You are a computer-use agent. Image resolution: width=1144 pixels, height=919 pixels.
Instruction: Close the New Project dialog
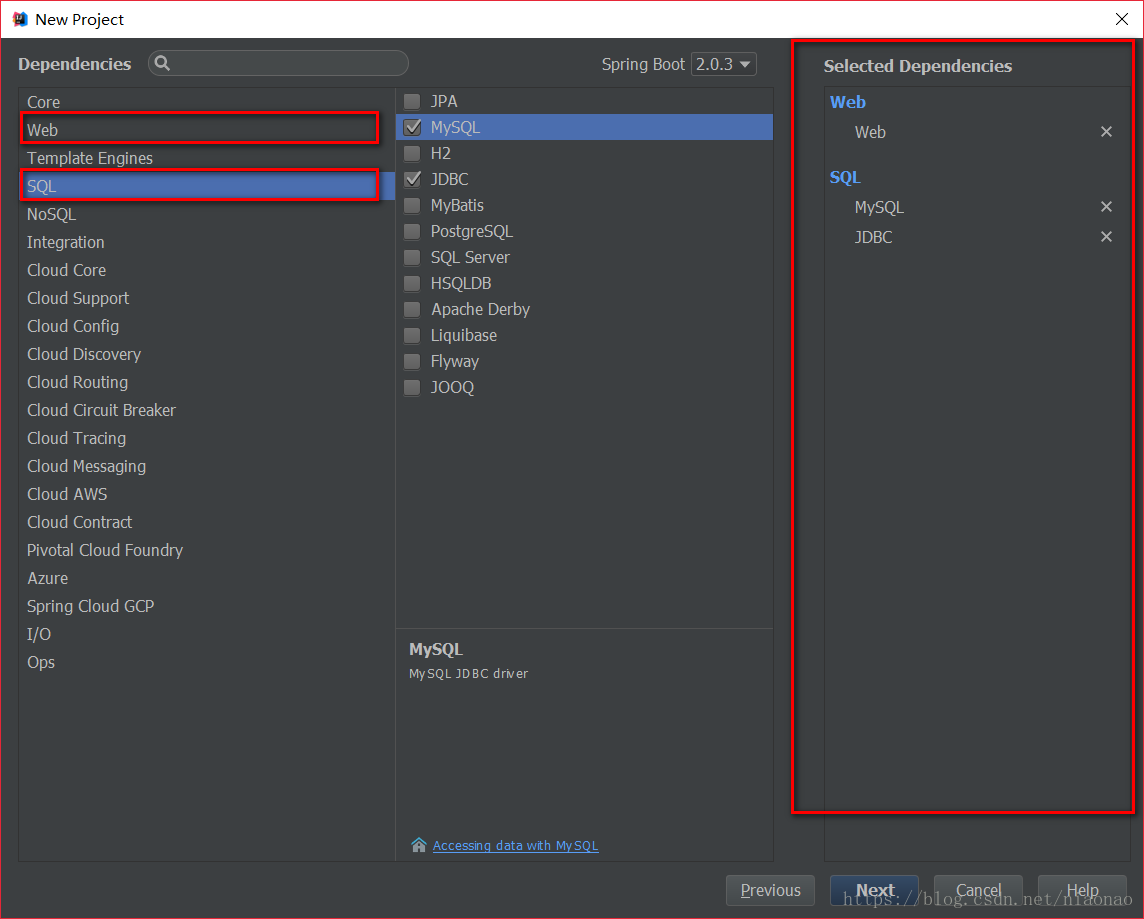pyautogui.click(x=1122, y=19)
